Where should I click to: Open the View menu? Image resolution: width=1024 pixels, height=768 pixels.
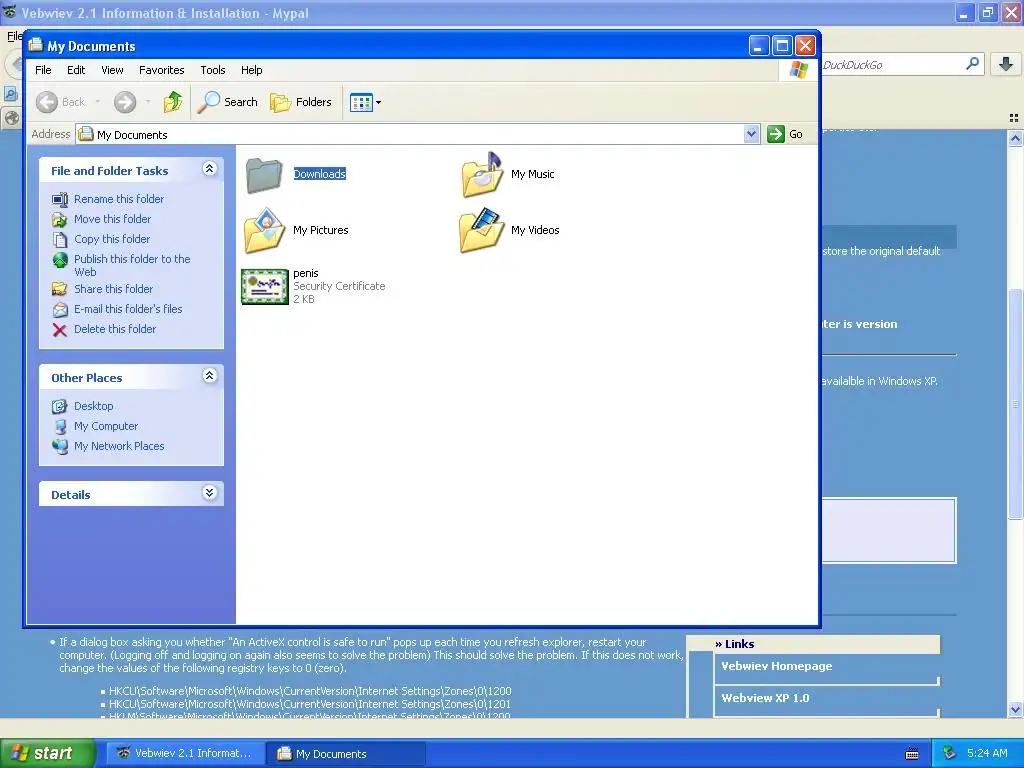[112, 70]
